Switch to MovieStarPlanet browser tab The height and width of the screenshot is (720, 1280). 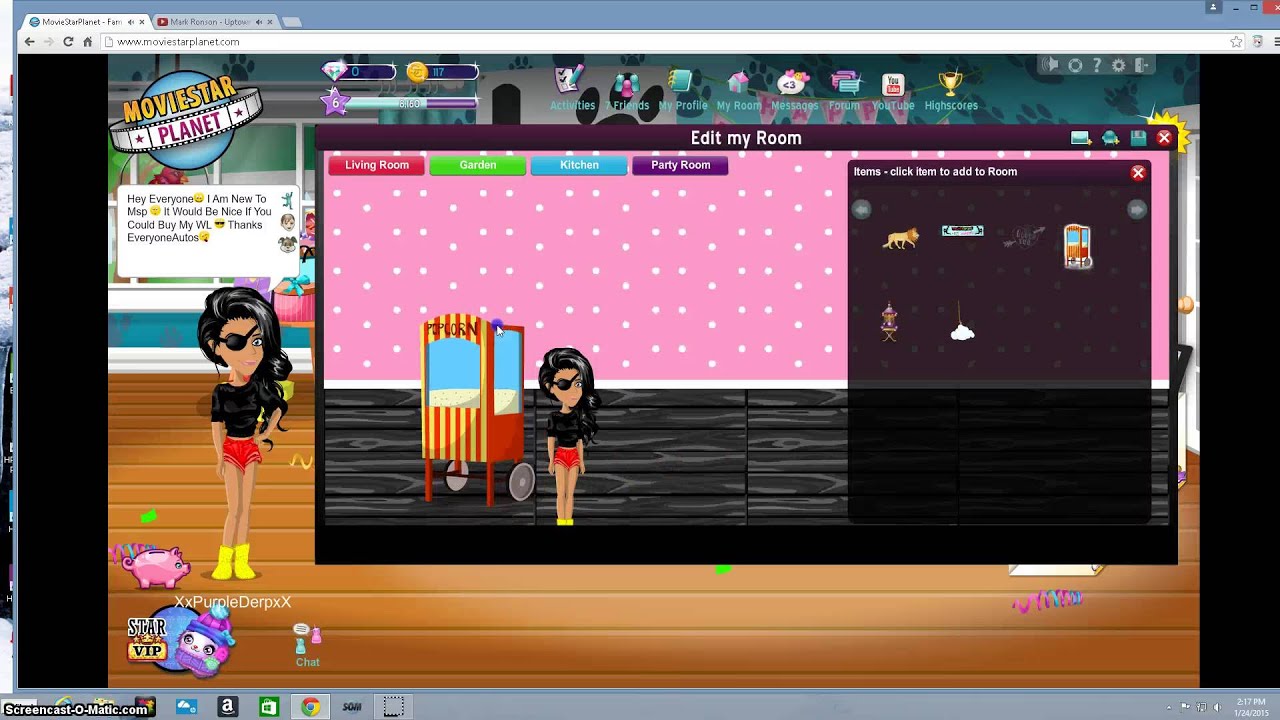[x=85, y=21]
